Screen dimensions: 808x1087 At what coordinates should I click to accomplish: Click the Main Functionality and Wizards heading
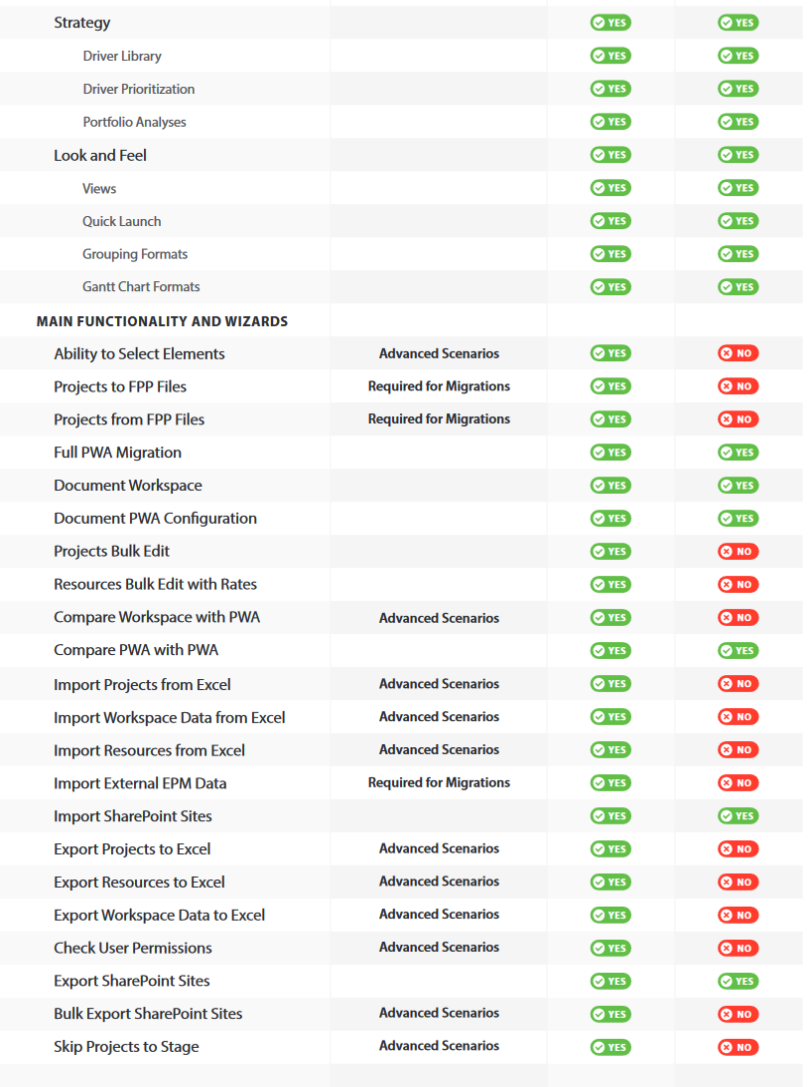(x=162, y=321)
